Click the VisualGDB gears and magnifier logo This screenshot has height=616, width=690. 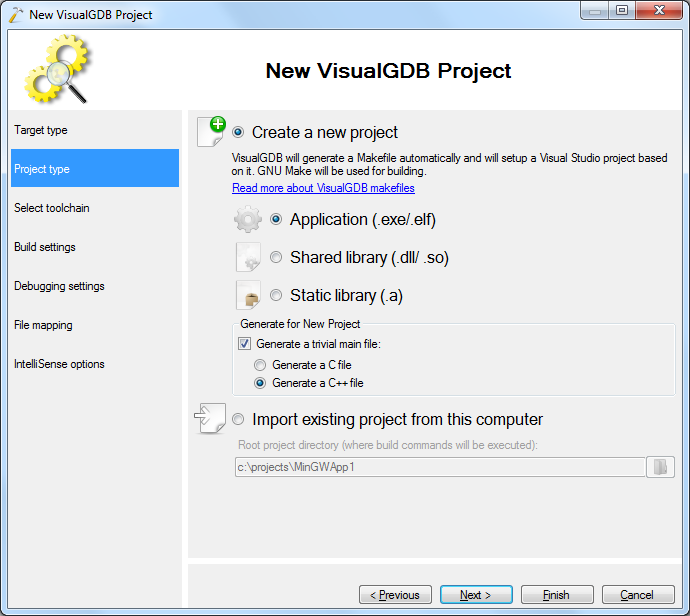click(56, 69)
